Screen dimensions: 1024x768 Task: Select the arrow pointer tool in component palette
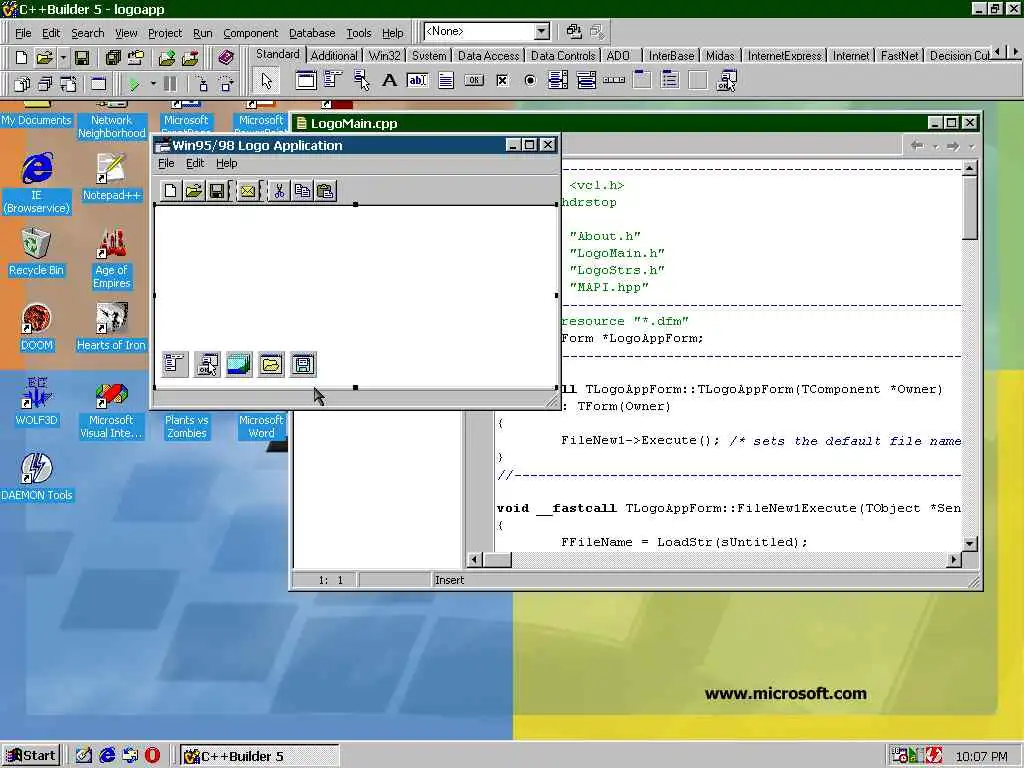click(266, 80)
